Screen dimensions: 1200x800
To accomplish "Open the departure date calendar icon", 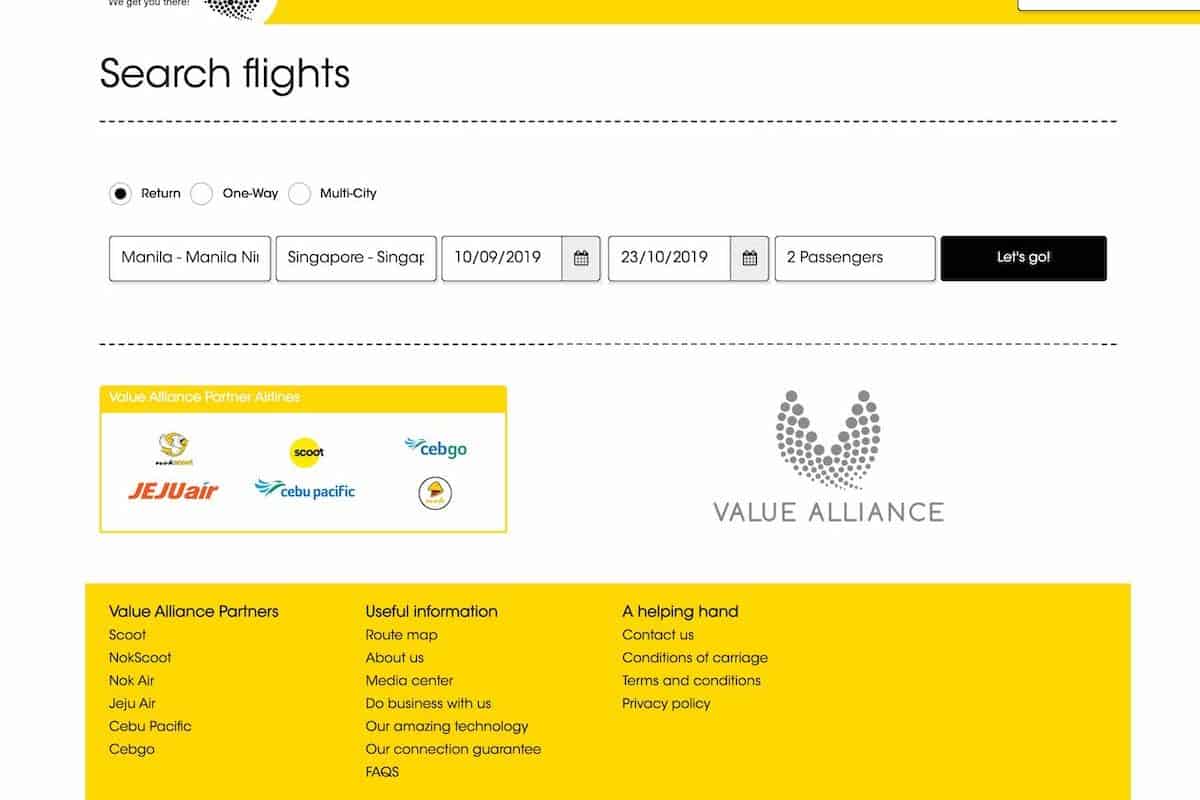I will click(x=581, y=258).
